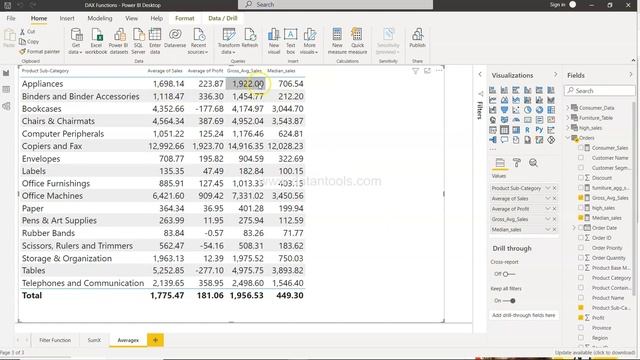Open the Dataverse connector
The width and height of the screenshot is (640, 360).
point(175,38)
